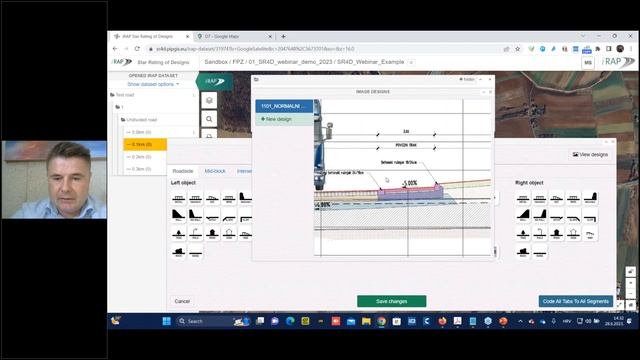The width and height of the screenshot is (640, 360).
Task: Select the left object aggressive cliff-face icon
Action: point(245,198)
